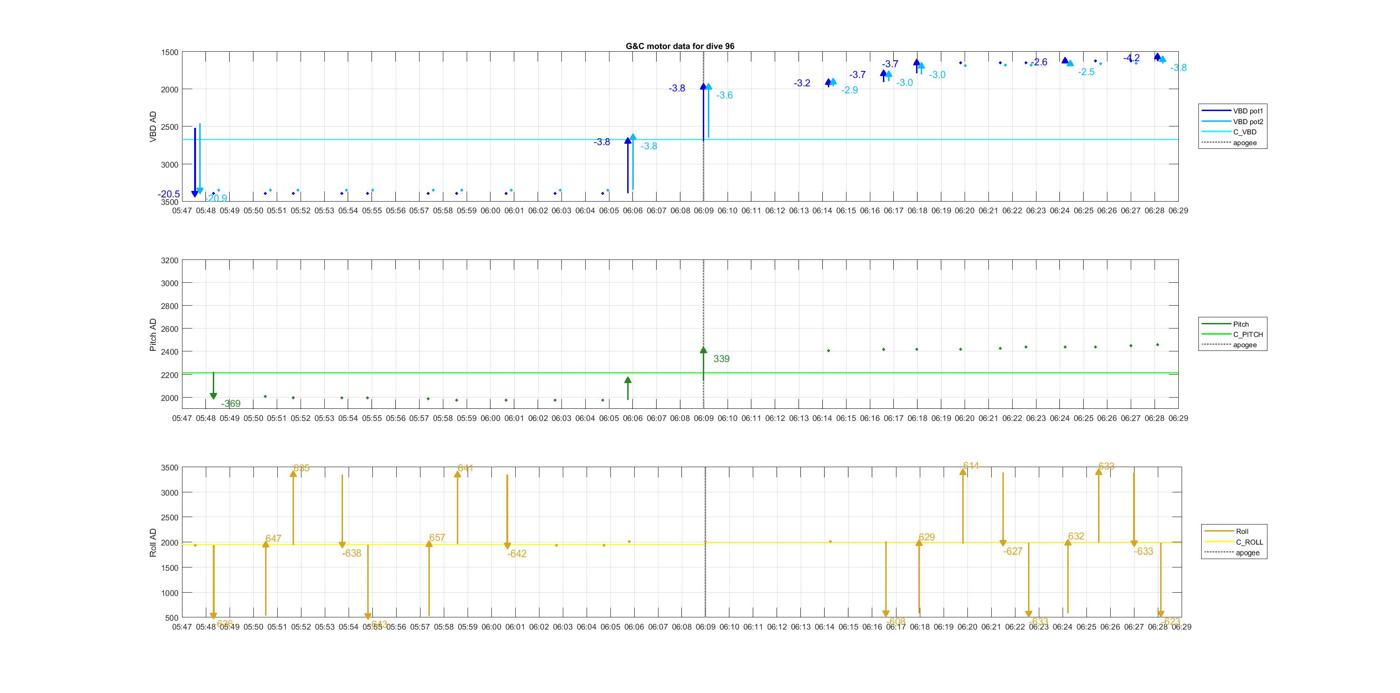1400x693 pixels.
Task: Click the '-2.9' data label in VBD plot
Action: click(x=849, y=90)
